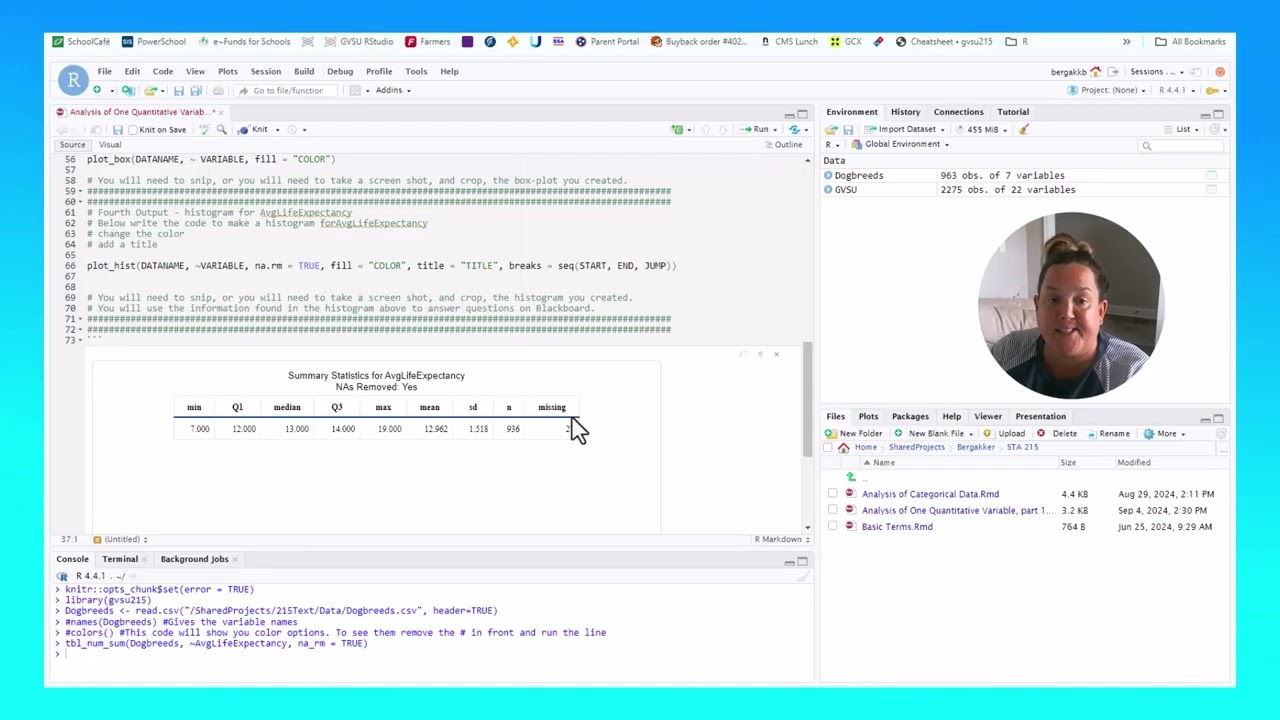
Task: Clear environment objects with broom icon
Action: click(1023, 129)
